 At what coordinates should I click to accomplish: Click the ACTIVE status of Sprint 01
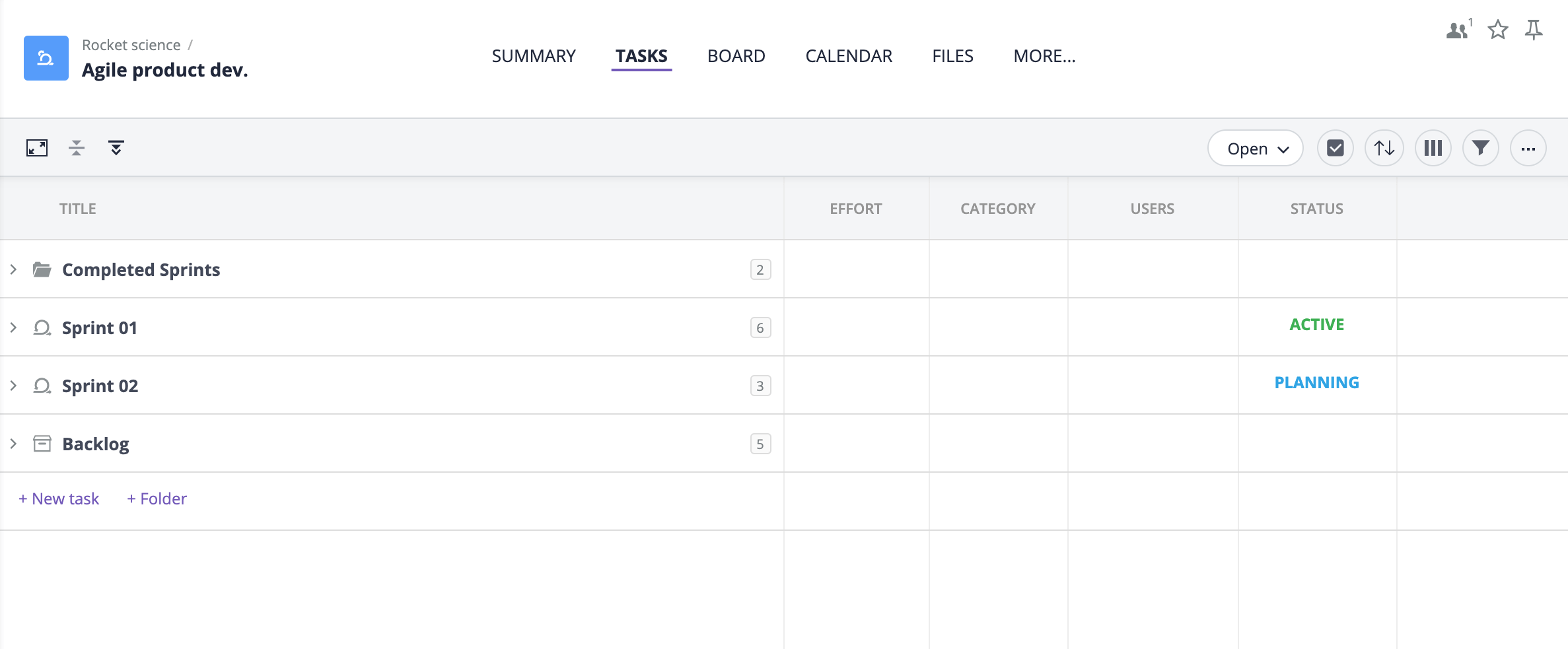[1317, 325]
